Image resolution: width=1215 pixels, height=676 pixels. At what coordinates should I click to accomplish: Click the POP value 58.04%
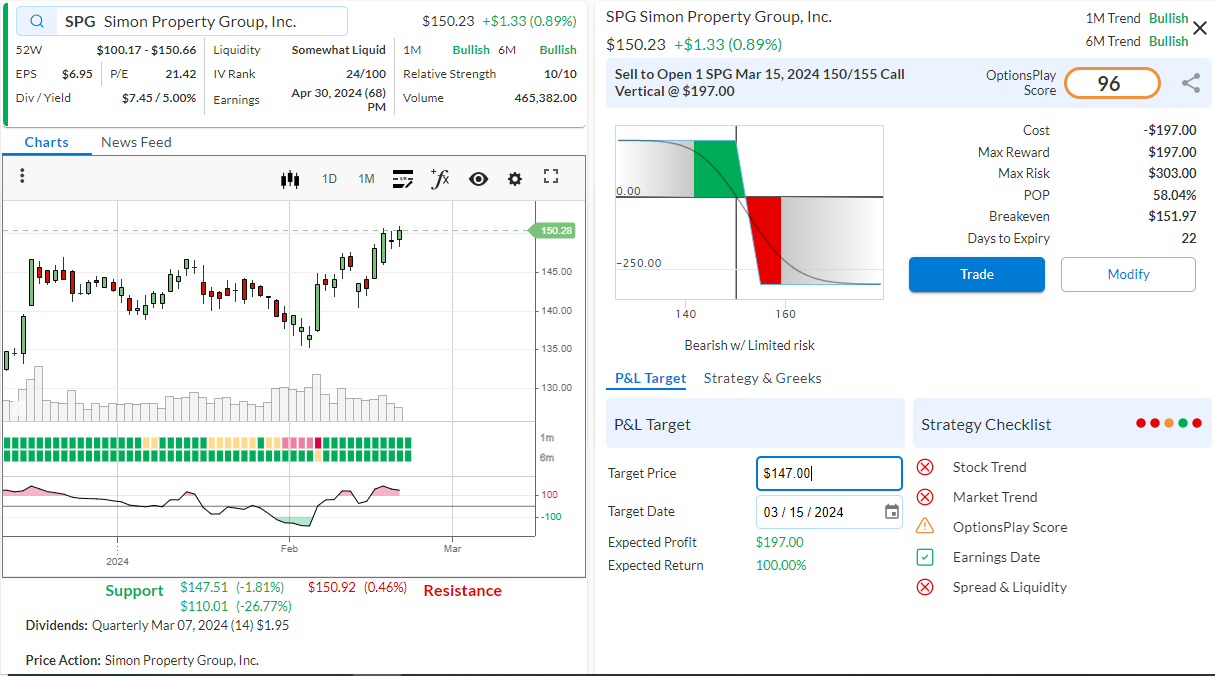click(1174, 195)
